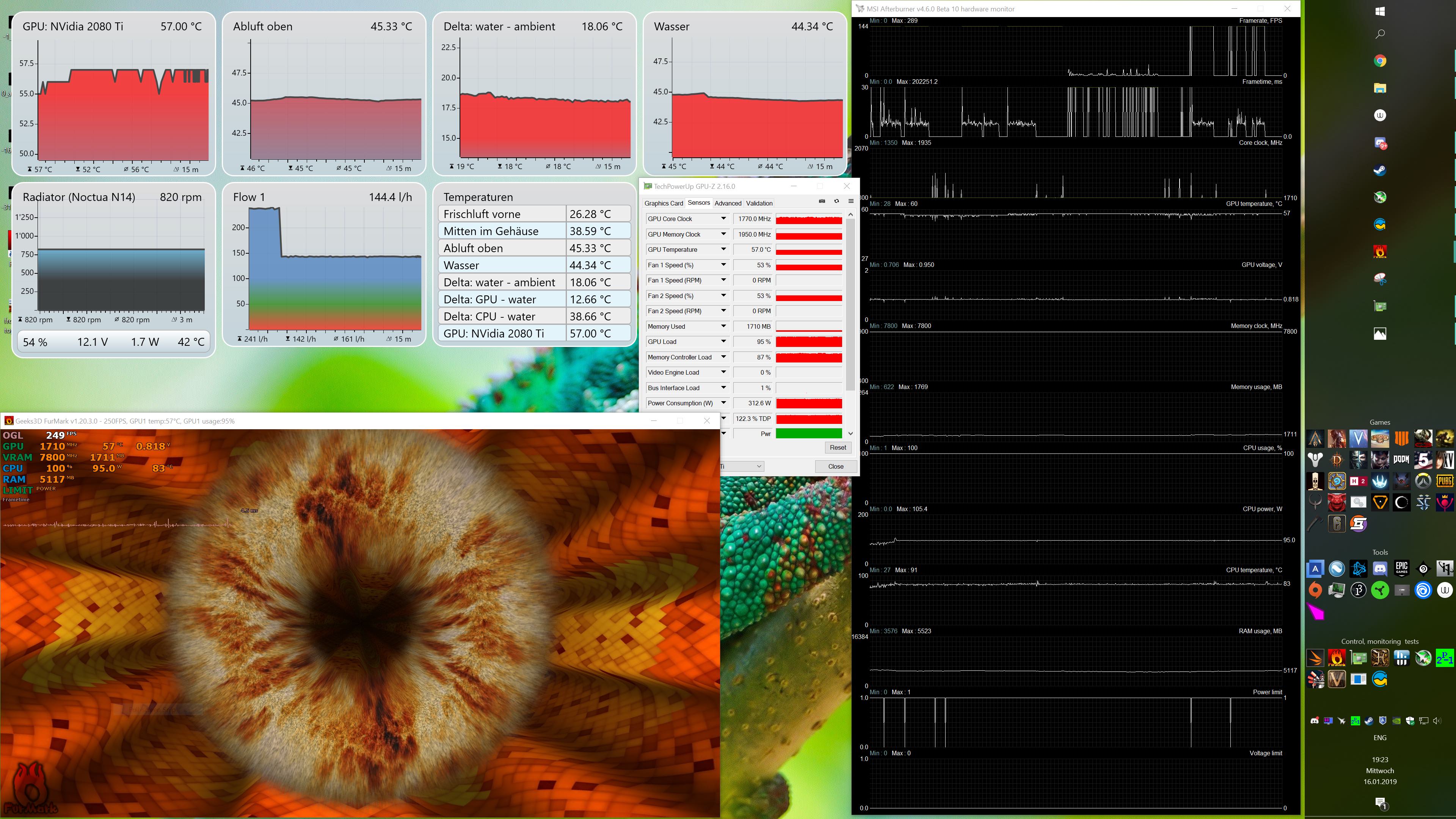1456x819 pixels.
Task: Expand the GPU Temperature sensor dropdown
Action: point(723,249)
